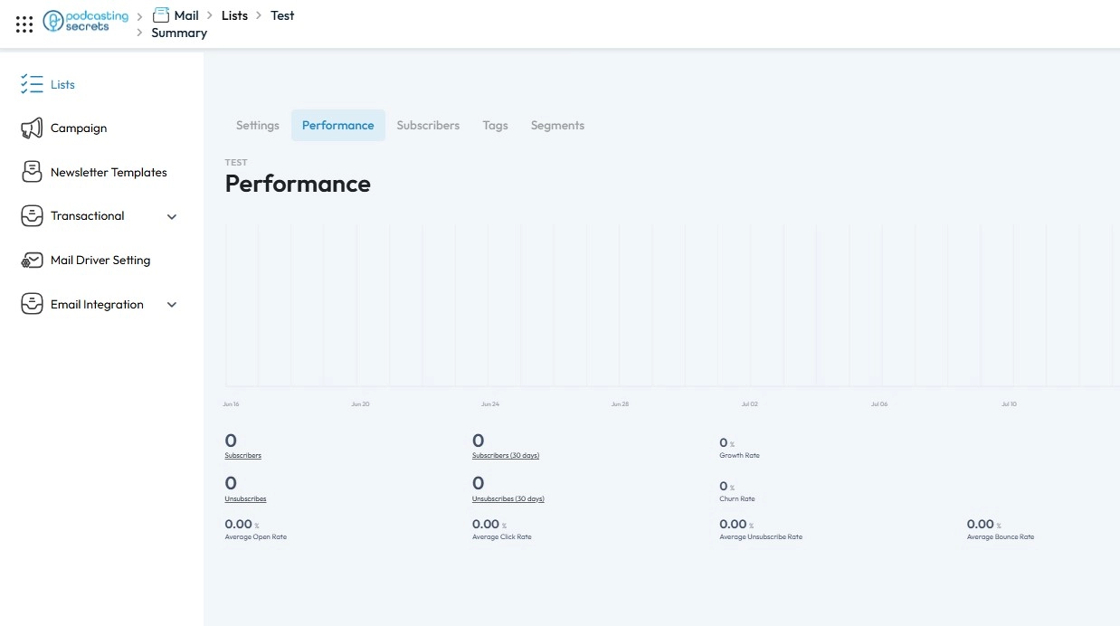Click the Email Integration icon
The width and height of the screenshot is (1120, 626).
[x=32, y=304]
